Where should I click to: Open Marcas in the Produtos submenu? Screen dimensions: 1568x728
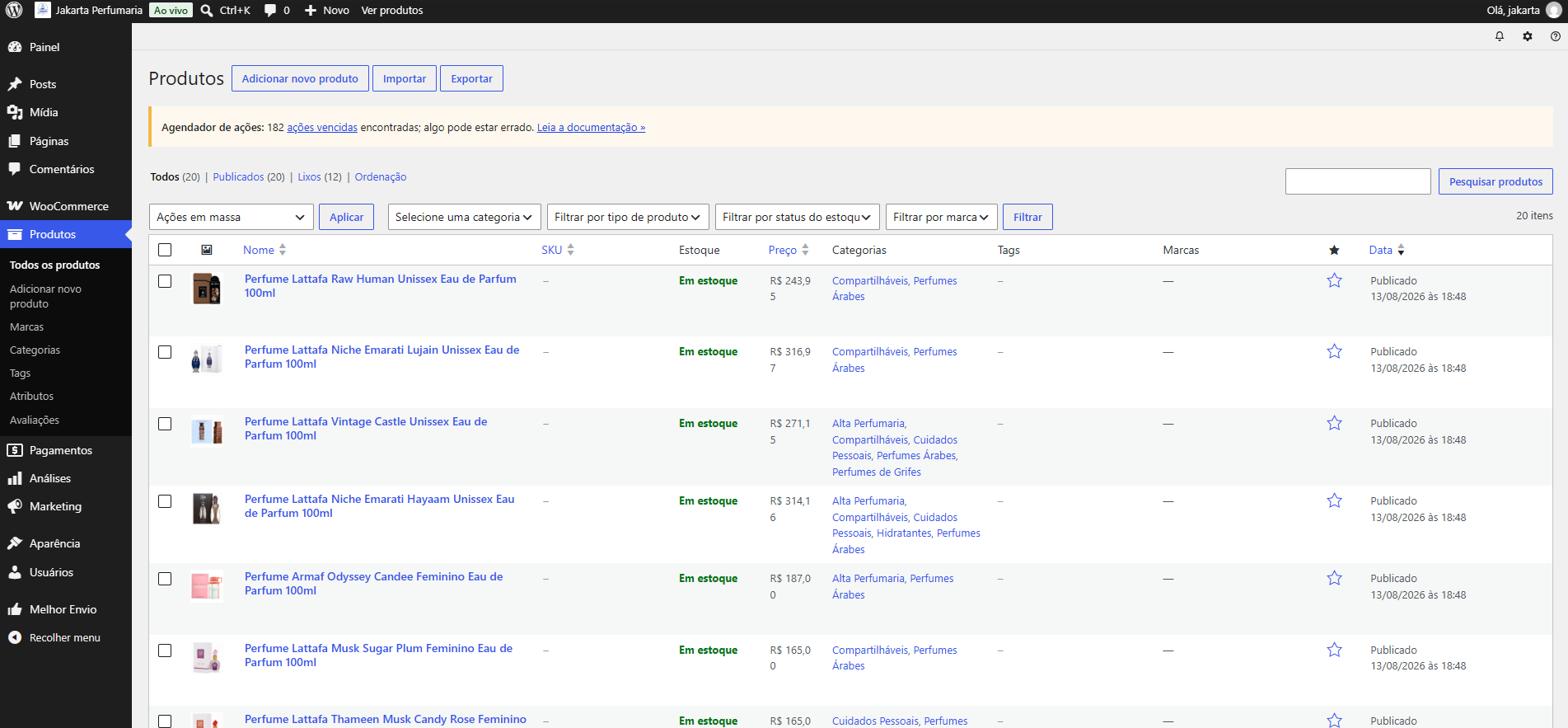tap(26, 326)
